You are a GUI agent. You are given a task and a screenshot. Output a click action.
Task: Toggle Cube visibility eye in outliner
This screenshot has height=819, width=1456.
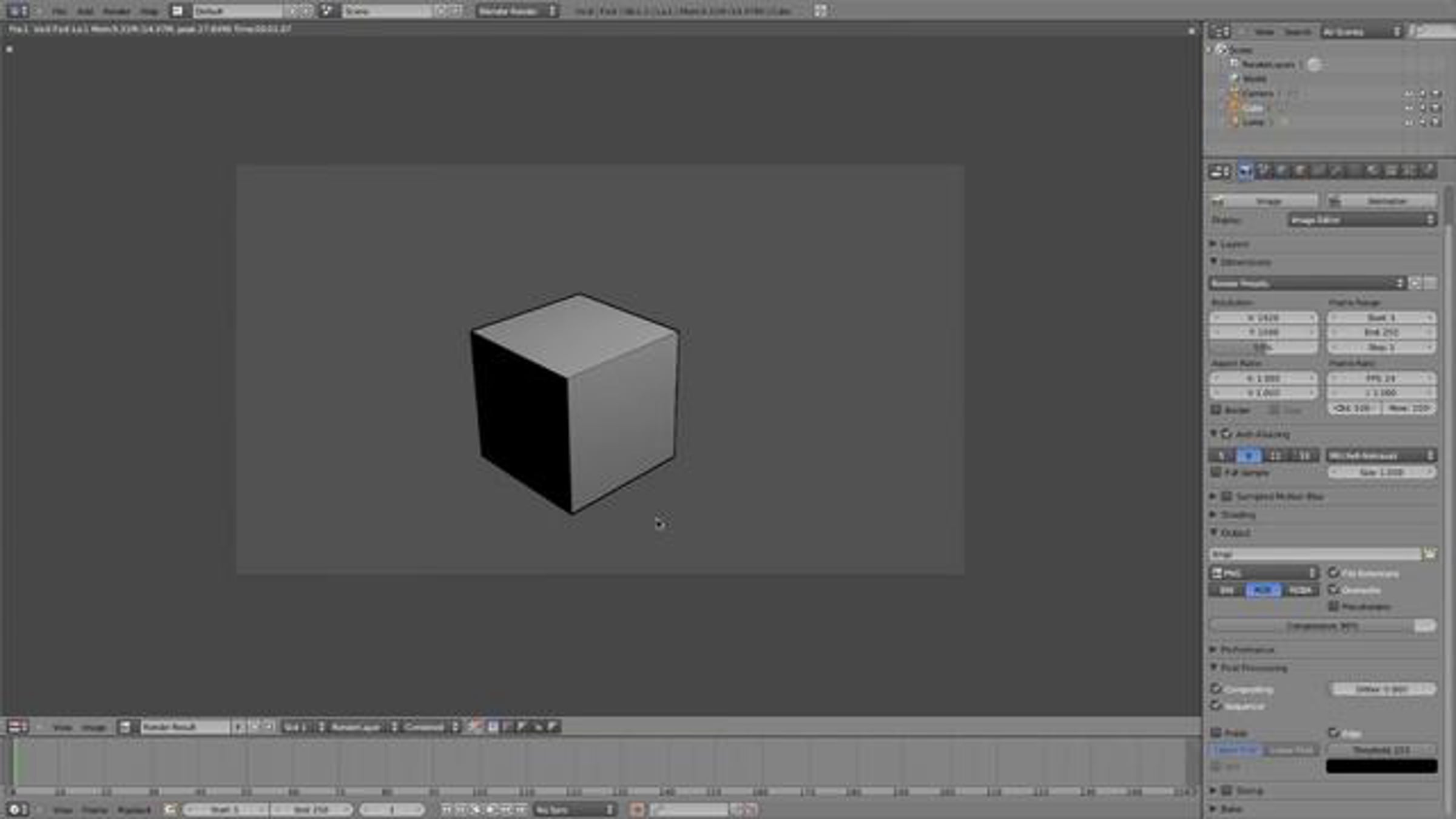click(x=1409, y=108)
